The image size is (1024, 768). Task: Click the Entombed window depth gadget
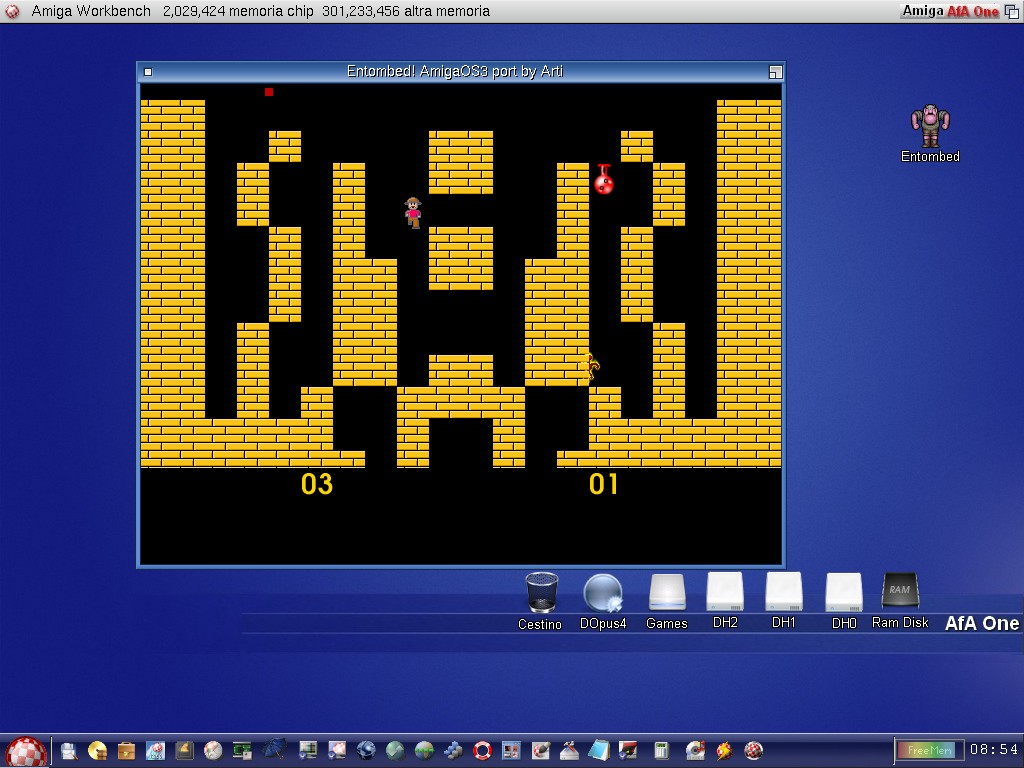(775, 72)
